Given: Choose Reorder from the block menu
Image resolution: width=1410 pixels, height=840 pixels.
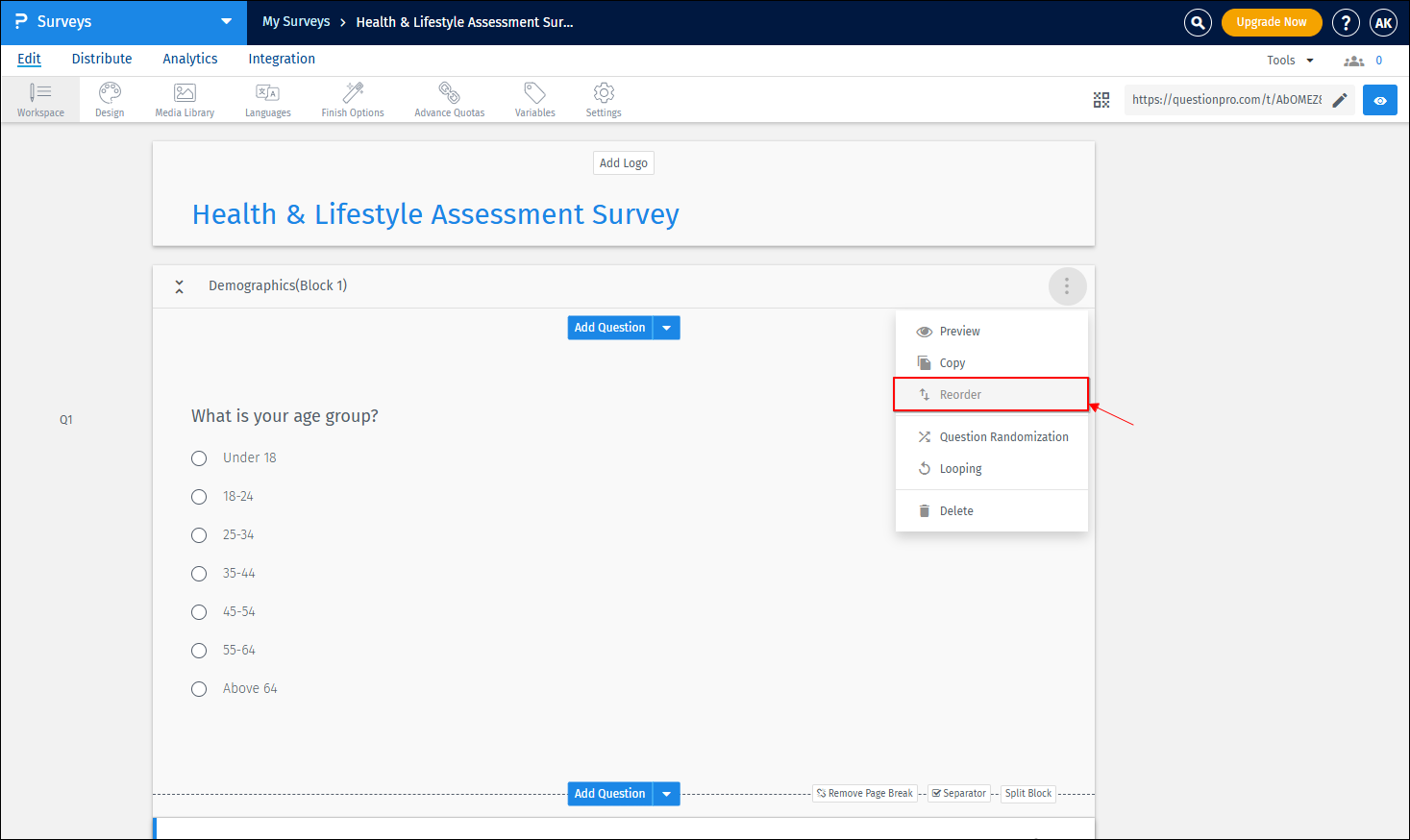Looking at the screenshot, I should 960,394.
